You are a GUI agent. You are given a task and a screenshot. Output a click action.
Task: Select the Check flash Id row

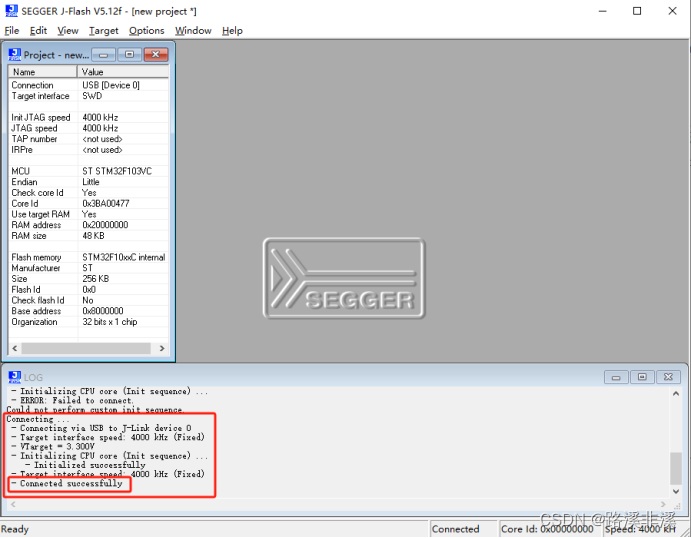click(x=88, y=300)
